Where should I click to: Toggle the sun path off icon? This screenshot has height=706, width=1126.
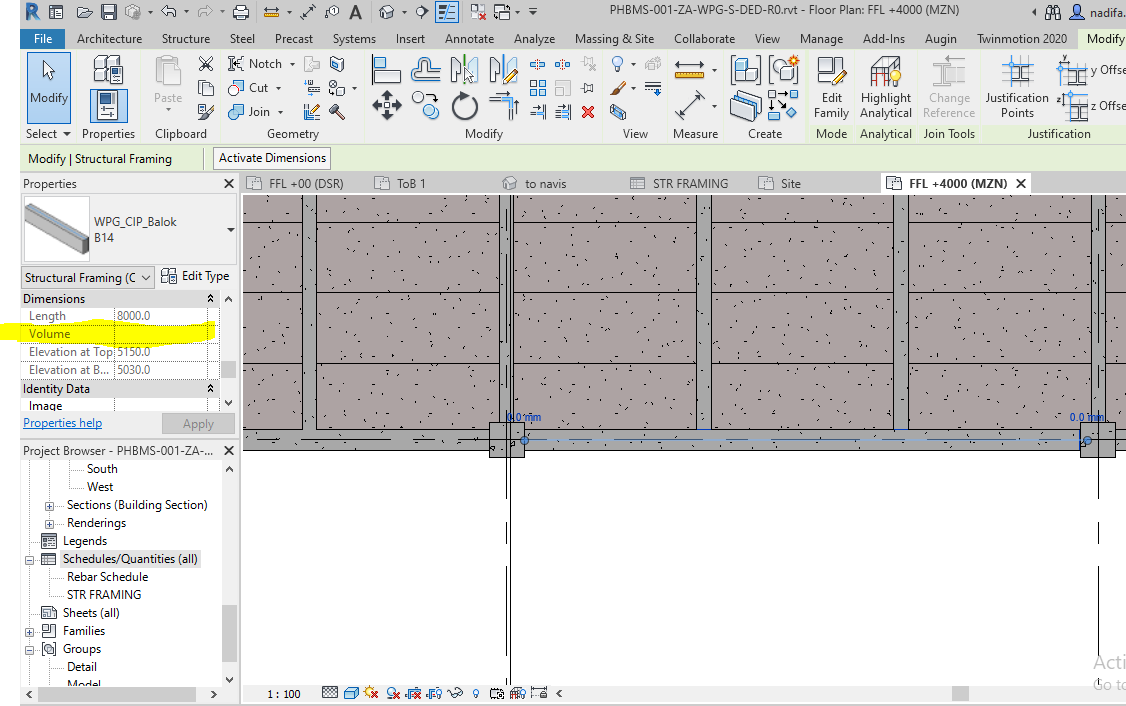click(370, 692)
